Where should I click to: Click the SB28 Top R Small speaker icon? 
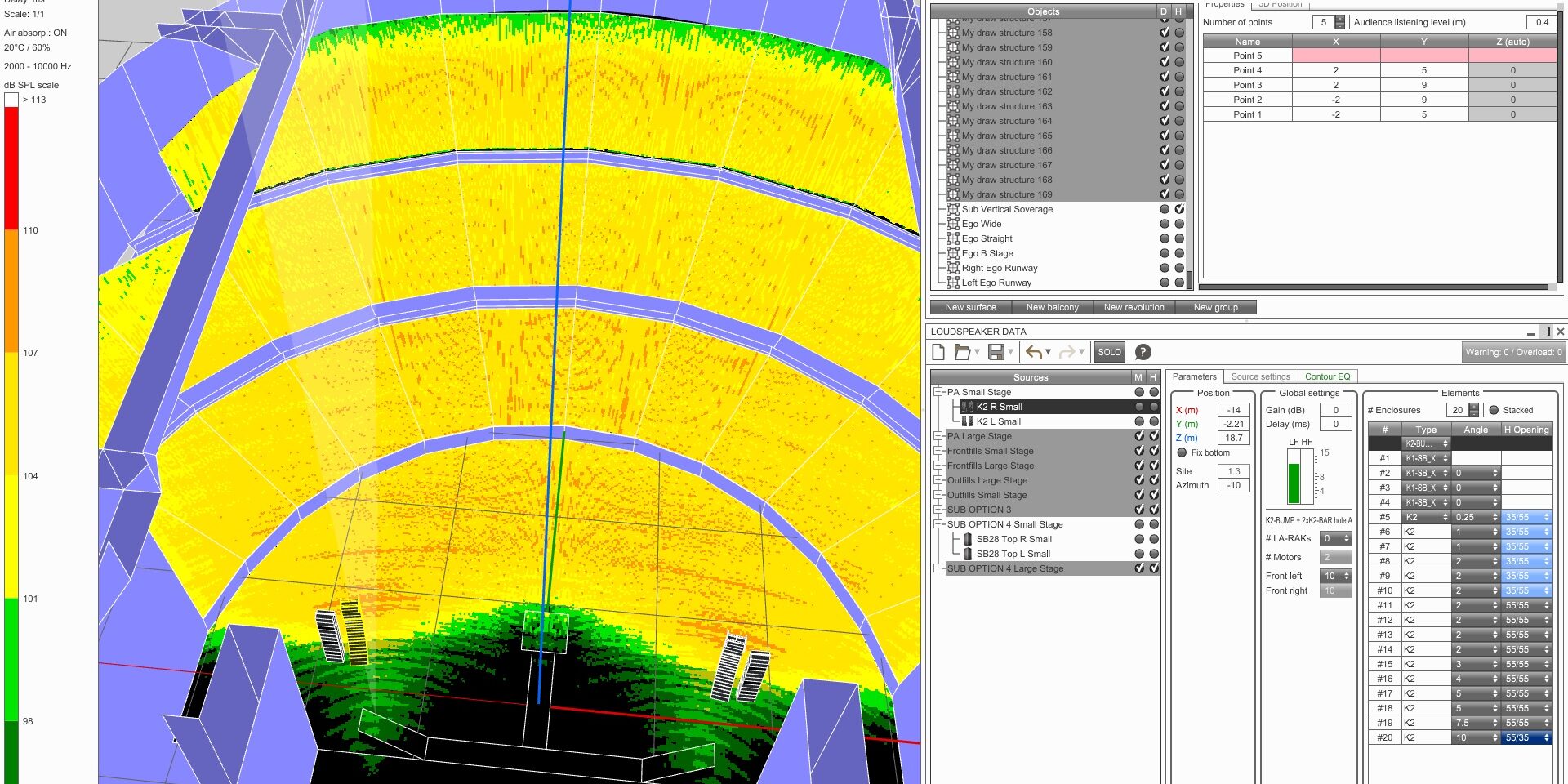pyautogui.click(x=968, y=539)
